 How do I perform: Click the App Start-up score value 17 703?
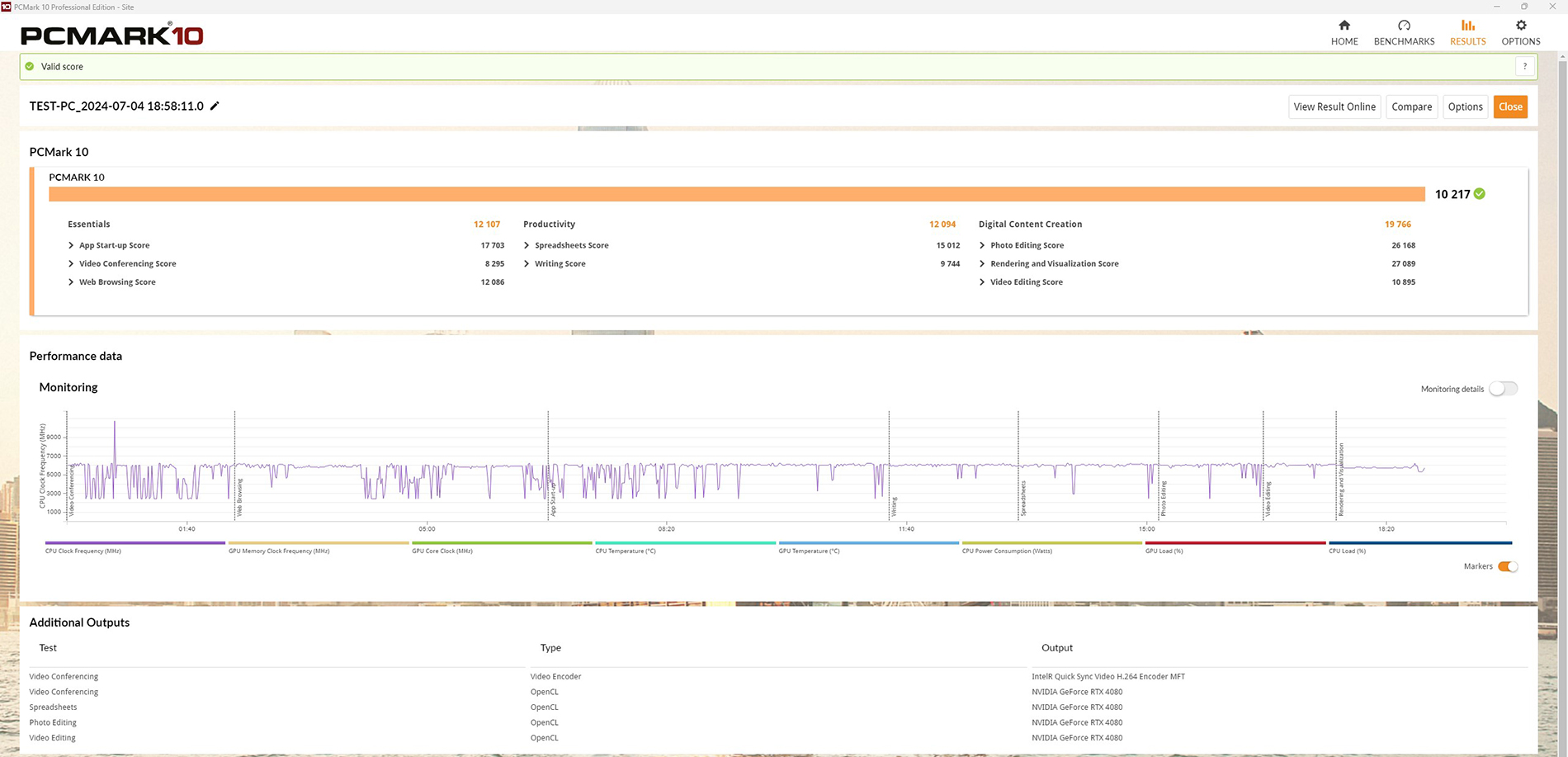(493, 245)
